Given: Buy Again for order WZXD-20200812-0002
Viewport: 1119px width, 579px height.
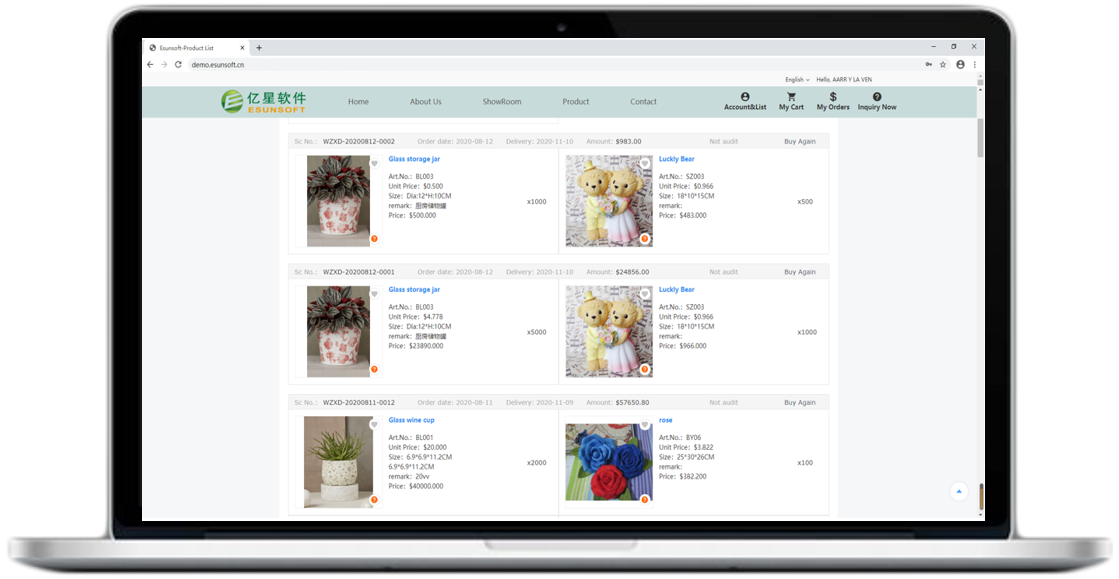Looking at the screenshot, I should click(799, 141).
